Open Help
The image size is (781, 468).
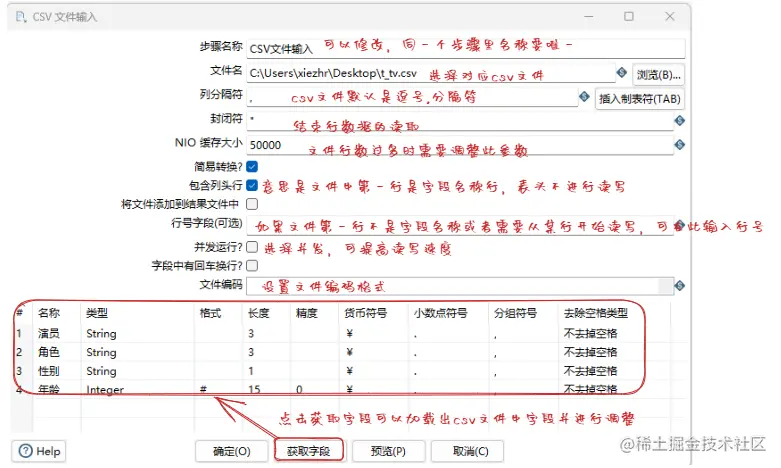[x=39, y=451]
